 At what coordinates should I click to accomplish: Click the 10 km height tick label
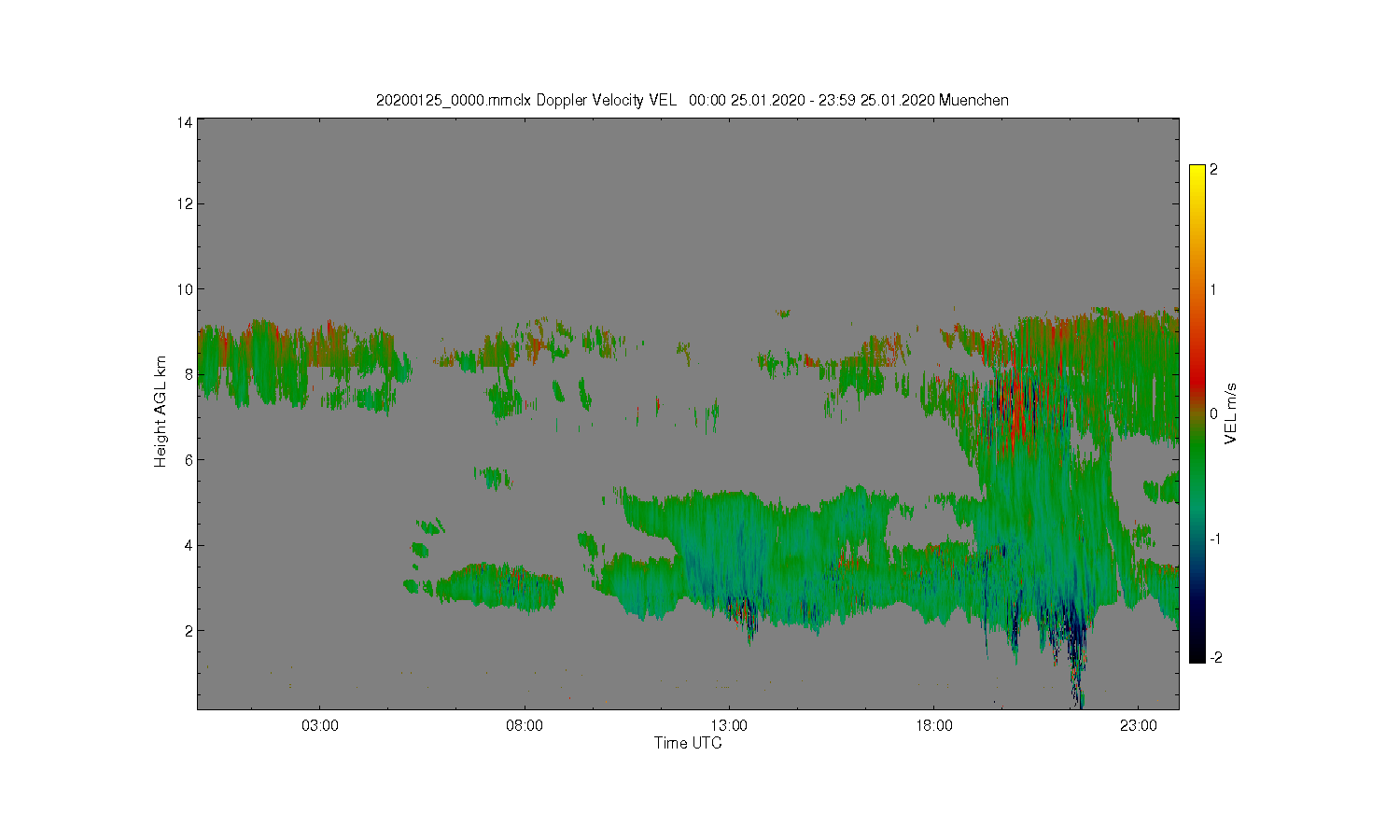click(x=186, y=289)
